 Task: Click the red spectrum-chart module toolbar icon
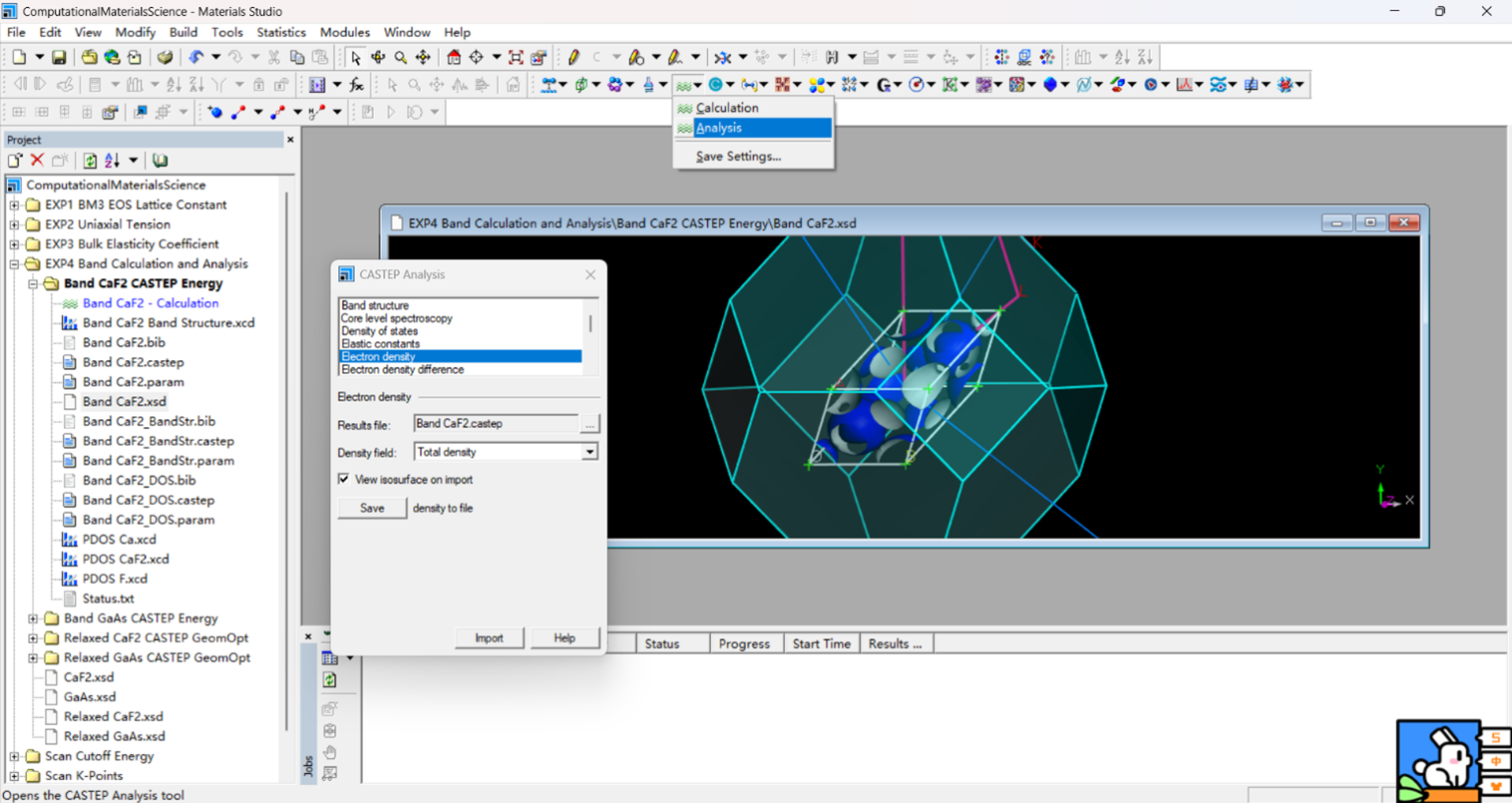click(x=1185, y=85)
